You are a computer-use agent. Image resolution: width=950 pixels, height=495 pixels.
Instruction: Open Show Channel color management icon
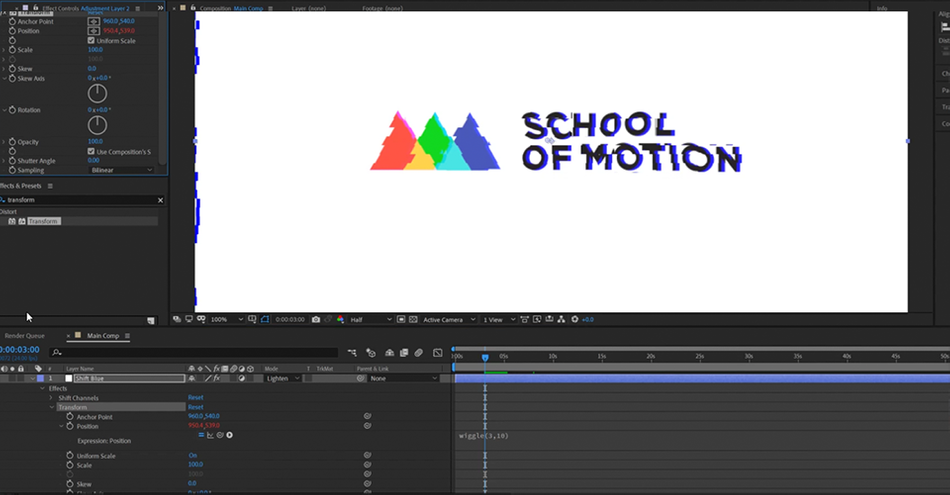pyautogui.click(x=340, y=319)
